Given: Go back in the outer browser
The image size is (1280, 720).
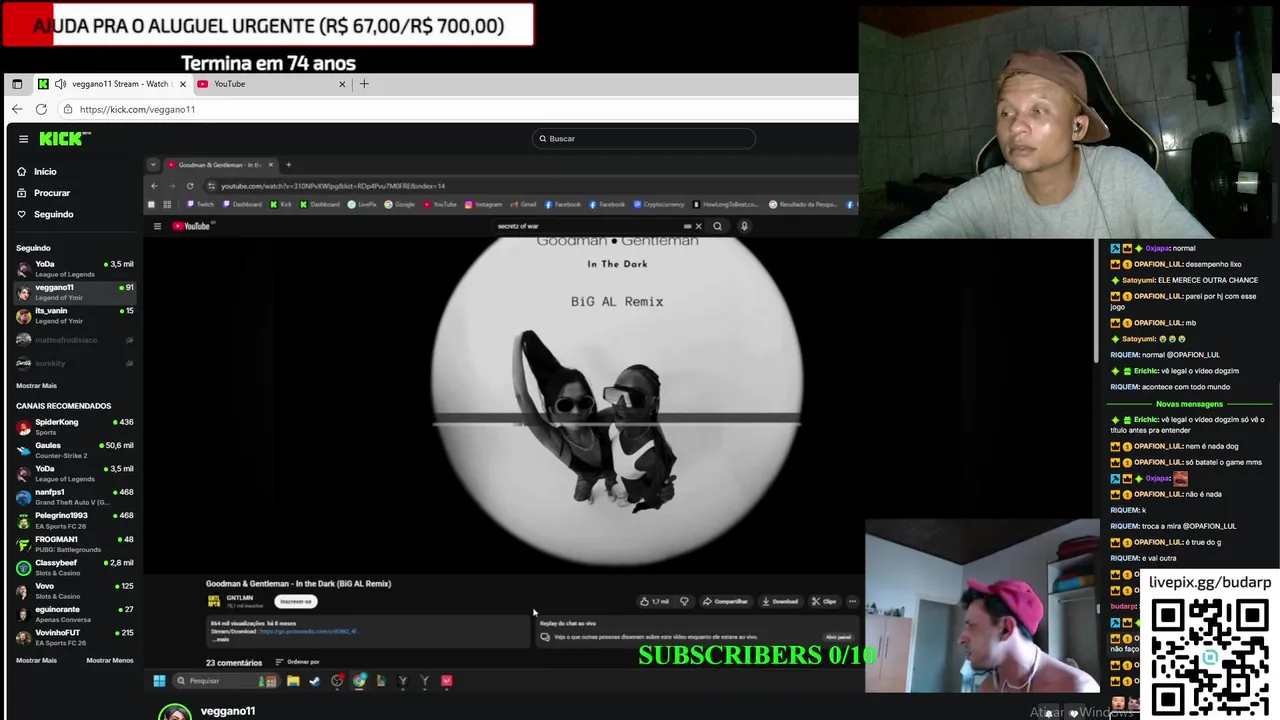Looking at the screenshot, I should (x=17, y=109).
